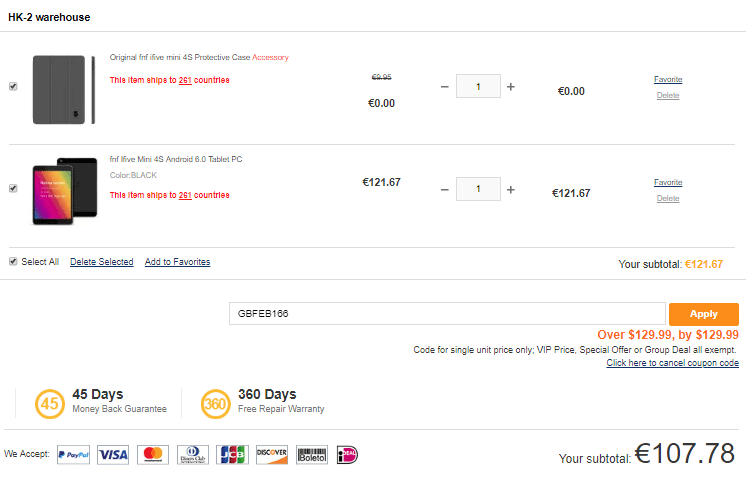Open the Tablet PC product thumbnail
The height and width of the screenshot is (486, 746).
[x=65, y=191]
